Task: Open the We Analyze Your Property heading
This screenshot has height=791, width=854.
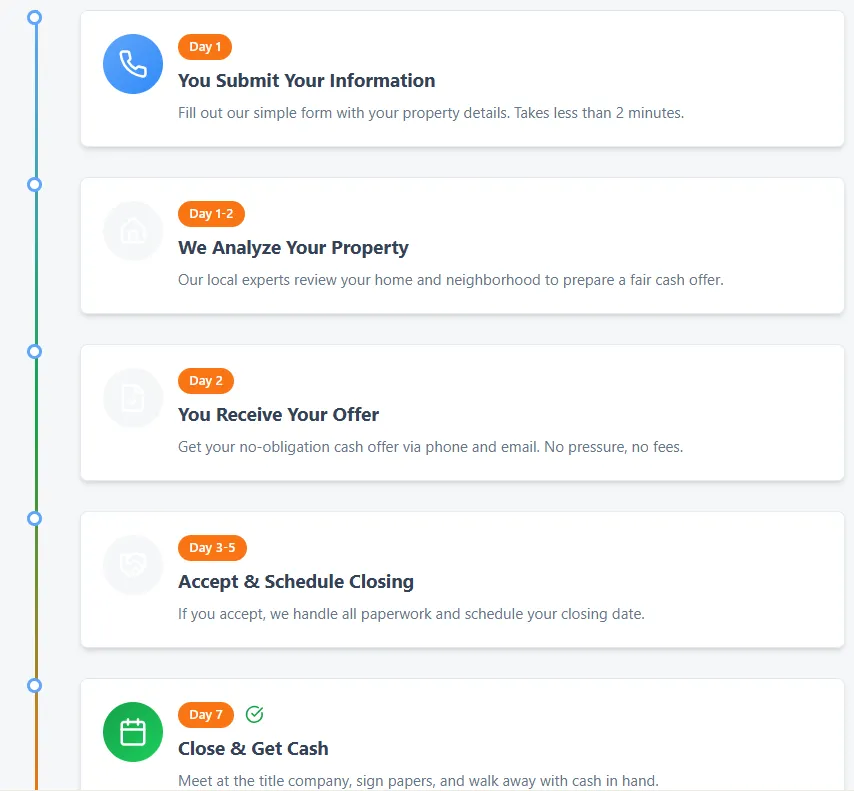Action: tap(293, 248)
